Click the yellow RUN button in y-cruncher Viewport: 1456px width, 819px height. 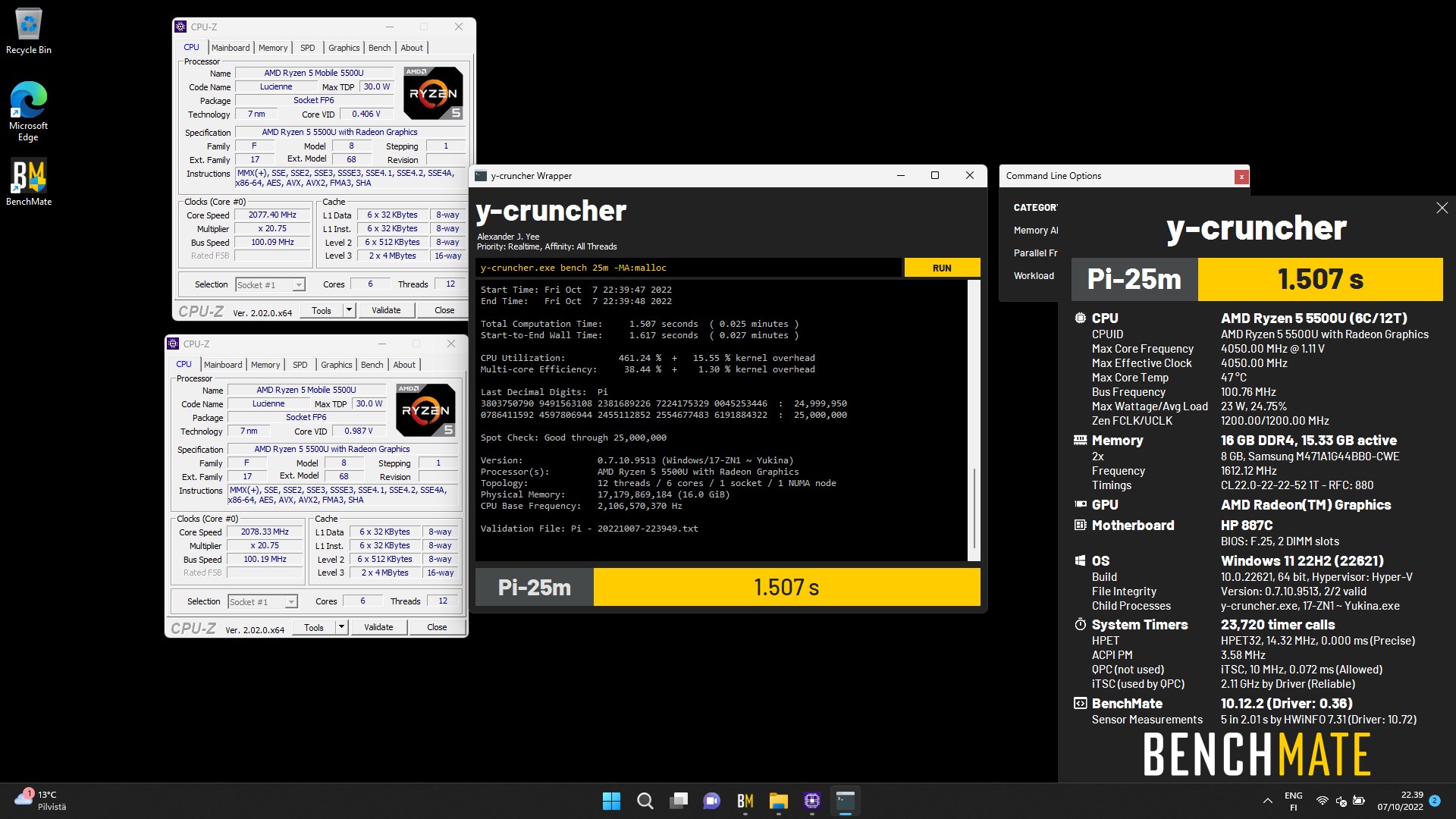942,268
